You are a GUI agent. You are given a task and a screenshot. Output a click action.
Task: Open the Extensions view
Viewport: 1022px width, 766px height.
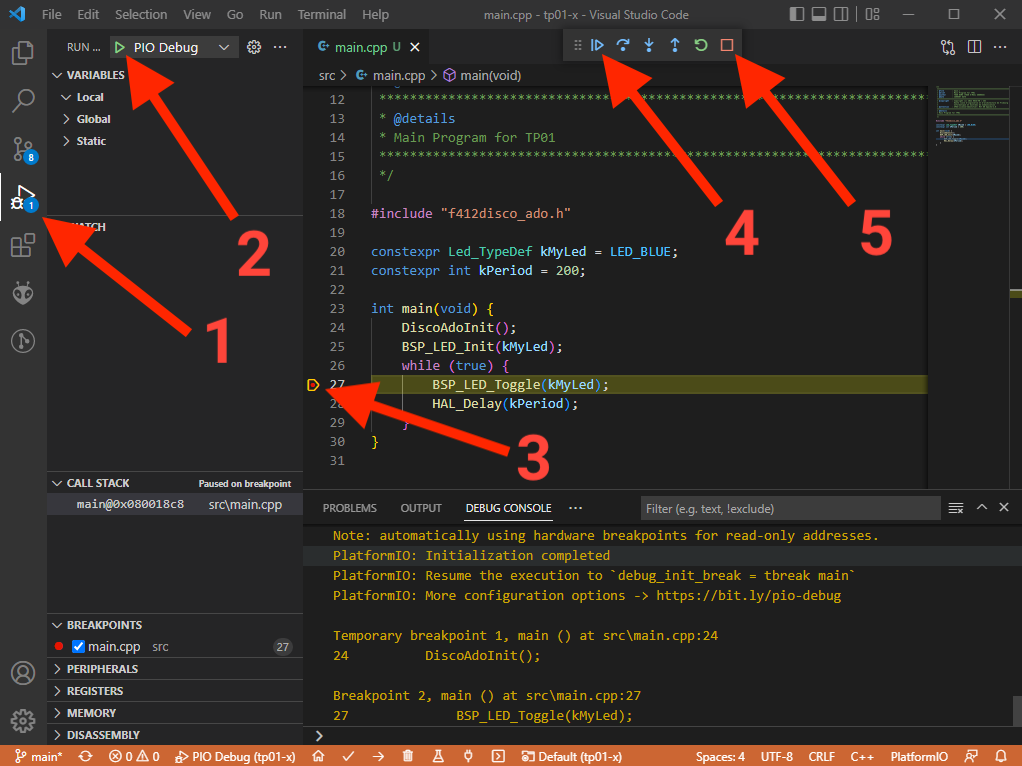click(x=23, y=245)
